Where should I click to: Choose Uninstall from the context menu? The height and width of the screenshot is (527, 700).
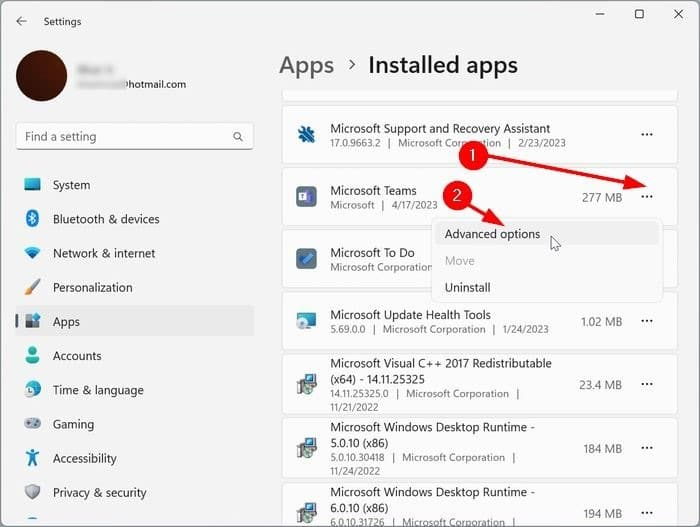pos(547,287)
